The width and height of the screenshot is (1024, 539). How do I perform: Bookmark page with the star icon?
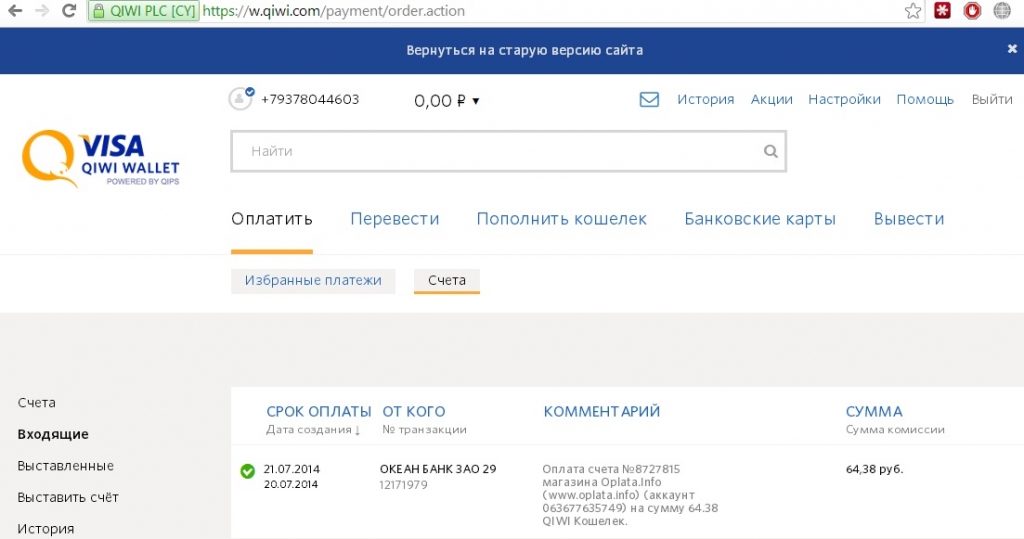[x=912, y=11]
